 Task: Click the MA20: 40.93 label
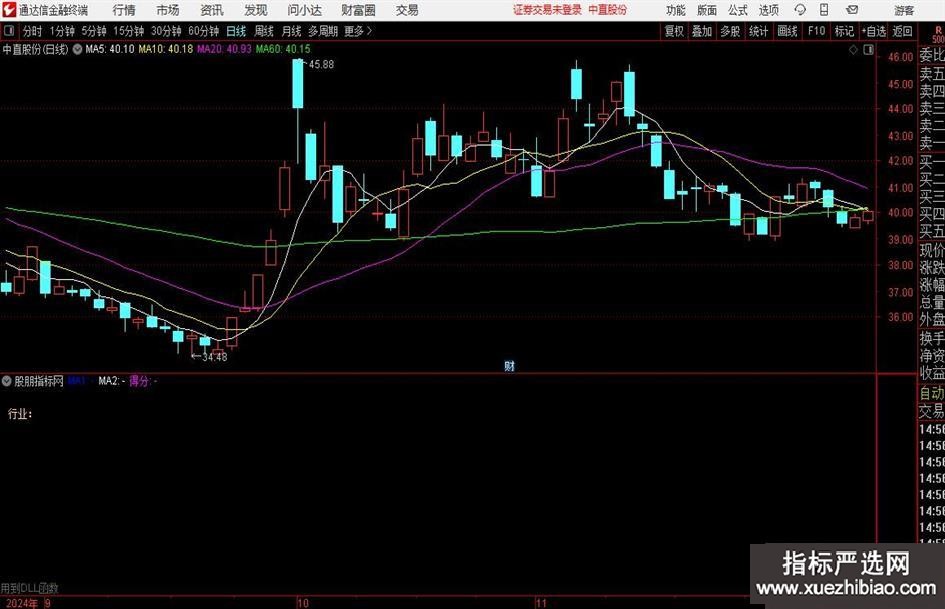tap(224, 49)
